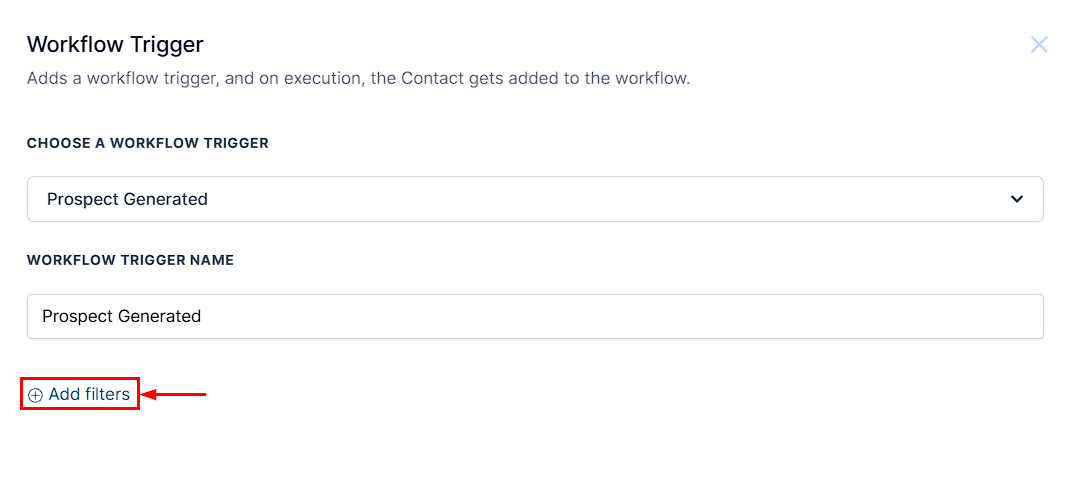Open the Choose a Workflow Trigger dropdown
Screen dimensions: 1073x497
(535, 199)
